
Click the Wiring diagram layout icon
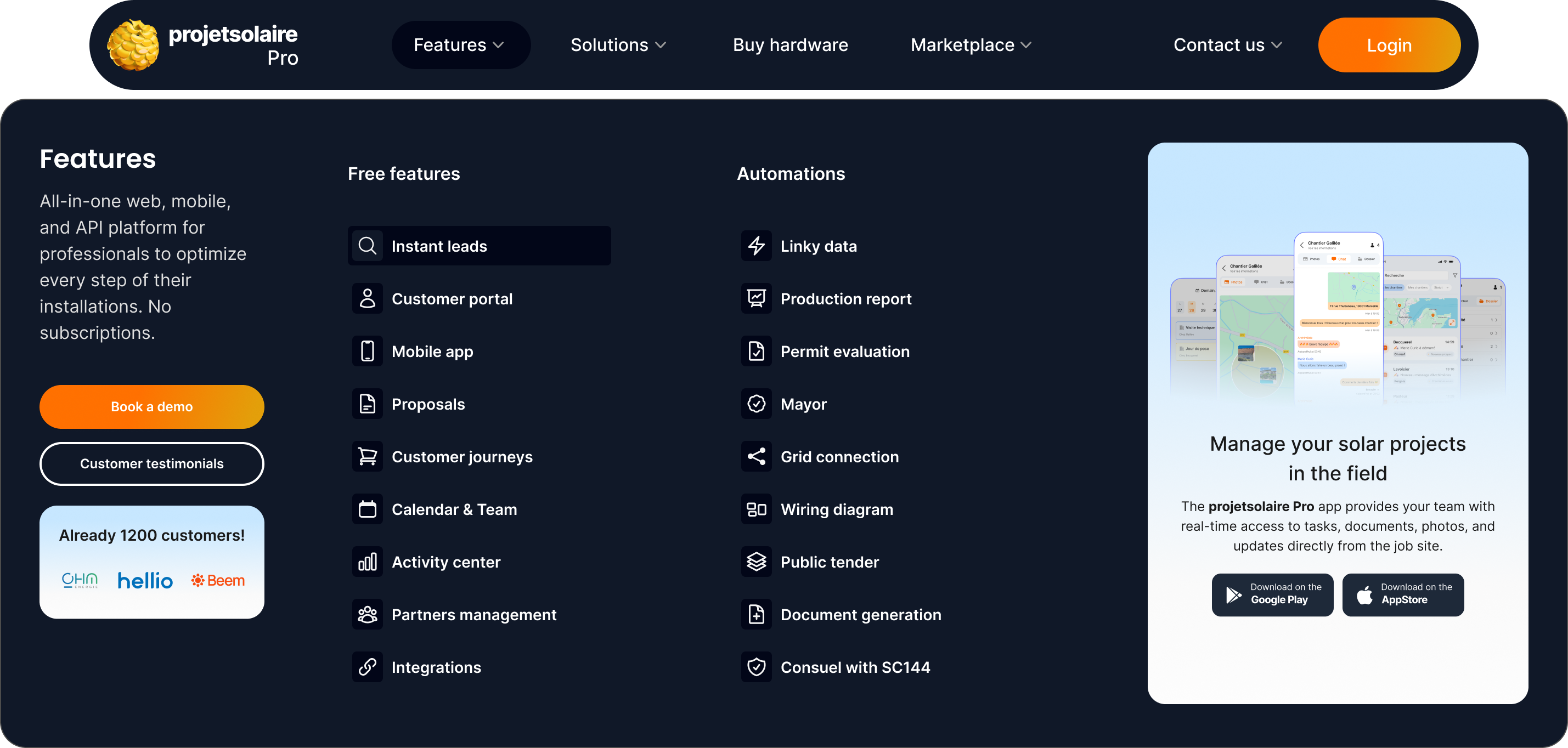(756, 509)
